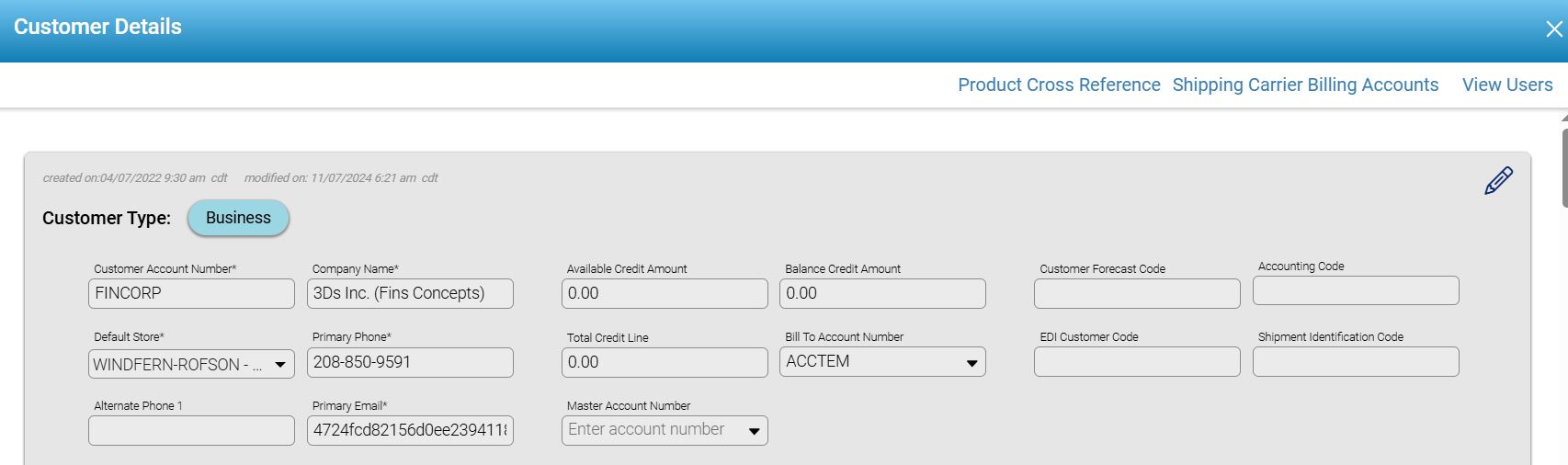1568x465 pixels.
Task: Focus the Balance Credit Amount field
Action: pyautogui.click(x=882, y=293)
